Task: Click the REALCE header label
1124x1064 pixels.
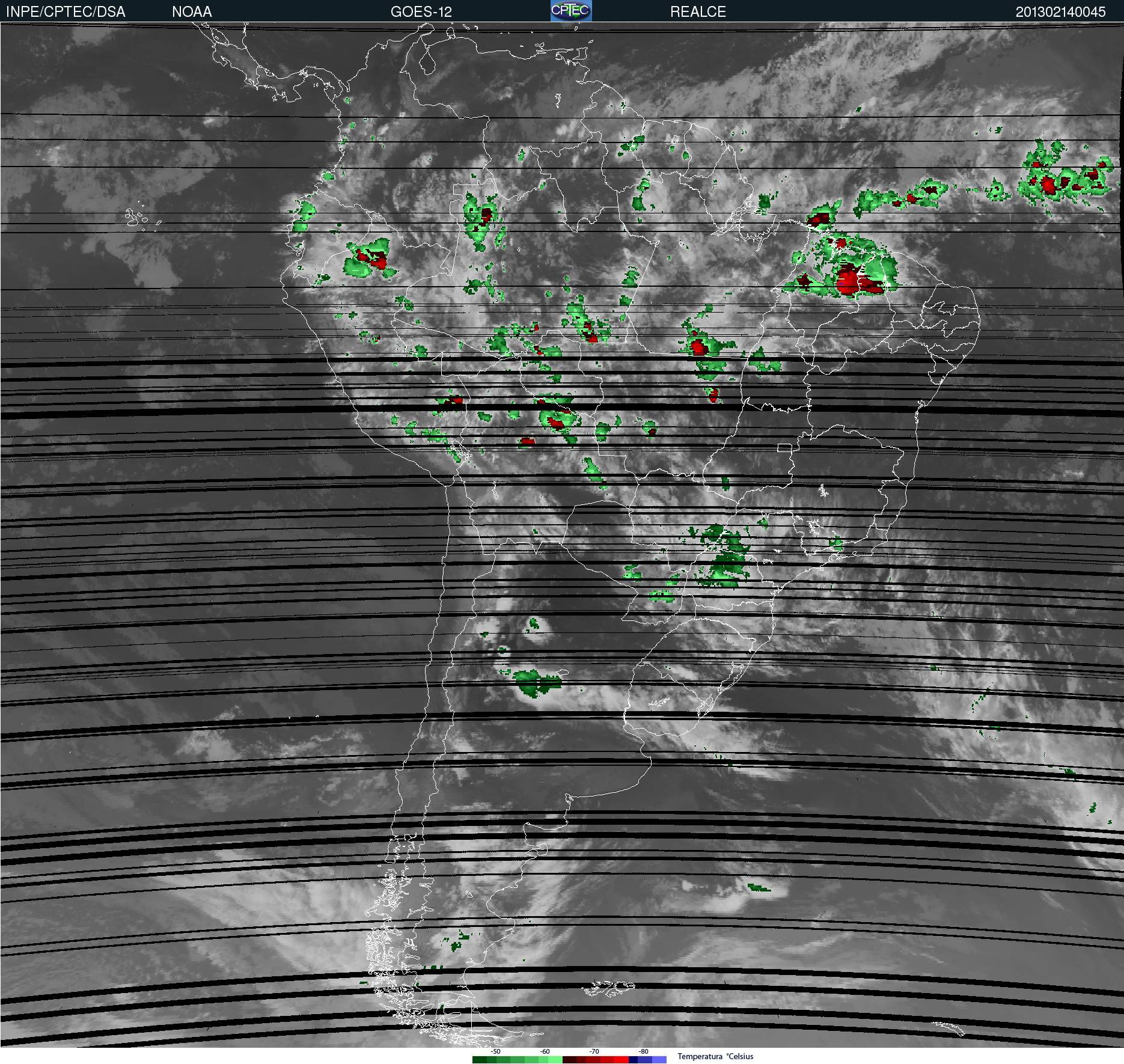Action: tap(698, 11)
